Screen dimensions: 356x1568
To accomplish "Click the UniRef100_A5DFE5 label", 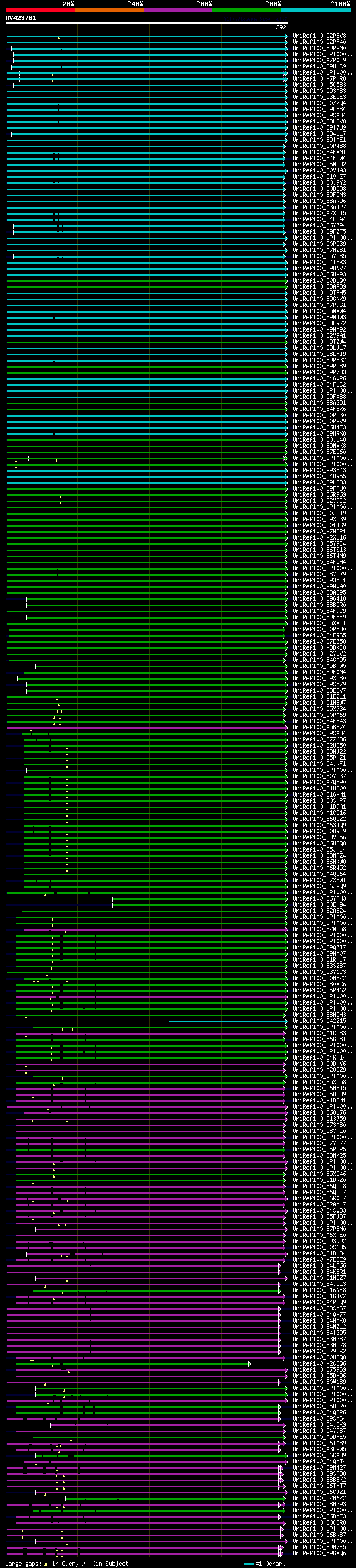I will 319,1437.
